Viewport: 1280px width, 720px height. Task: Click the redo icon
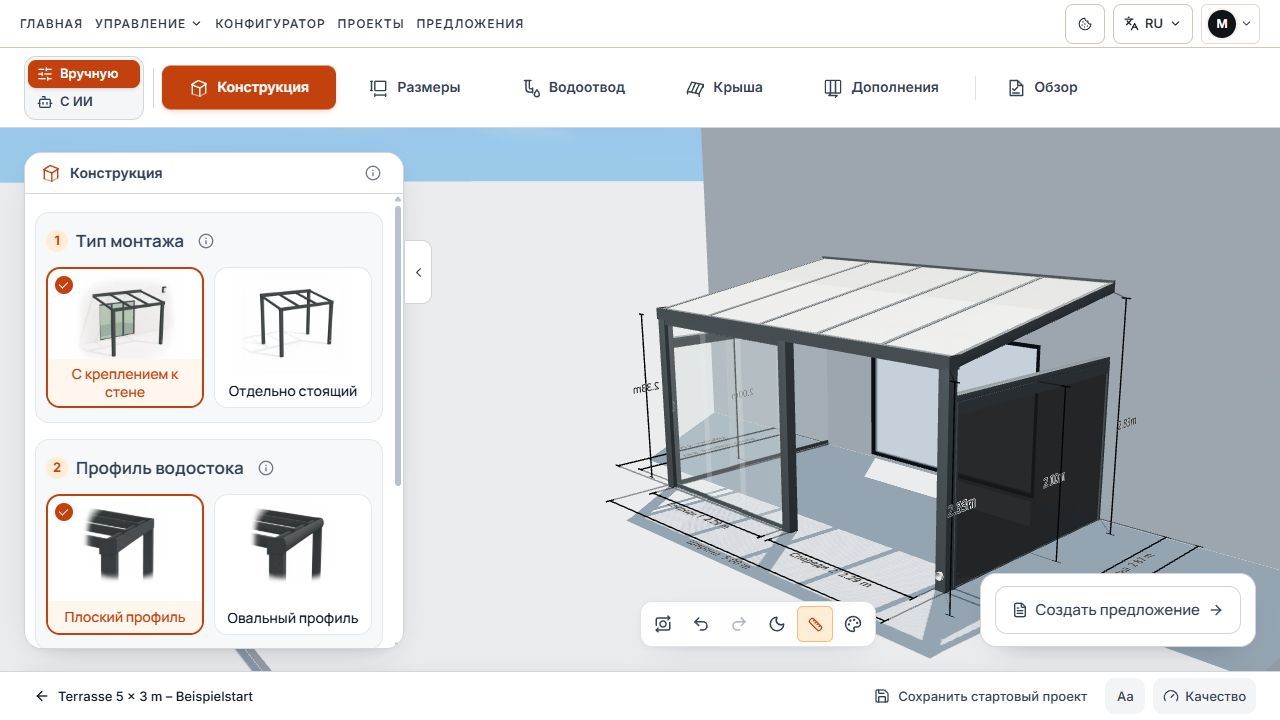coord(739,625)
